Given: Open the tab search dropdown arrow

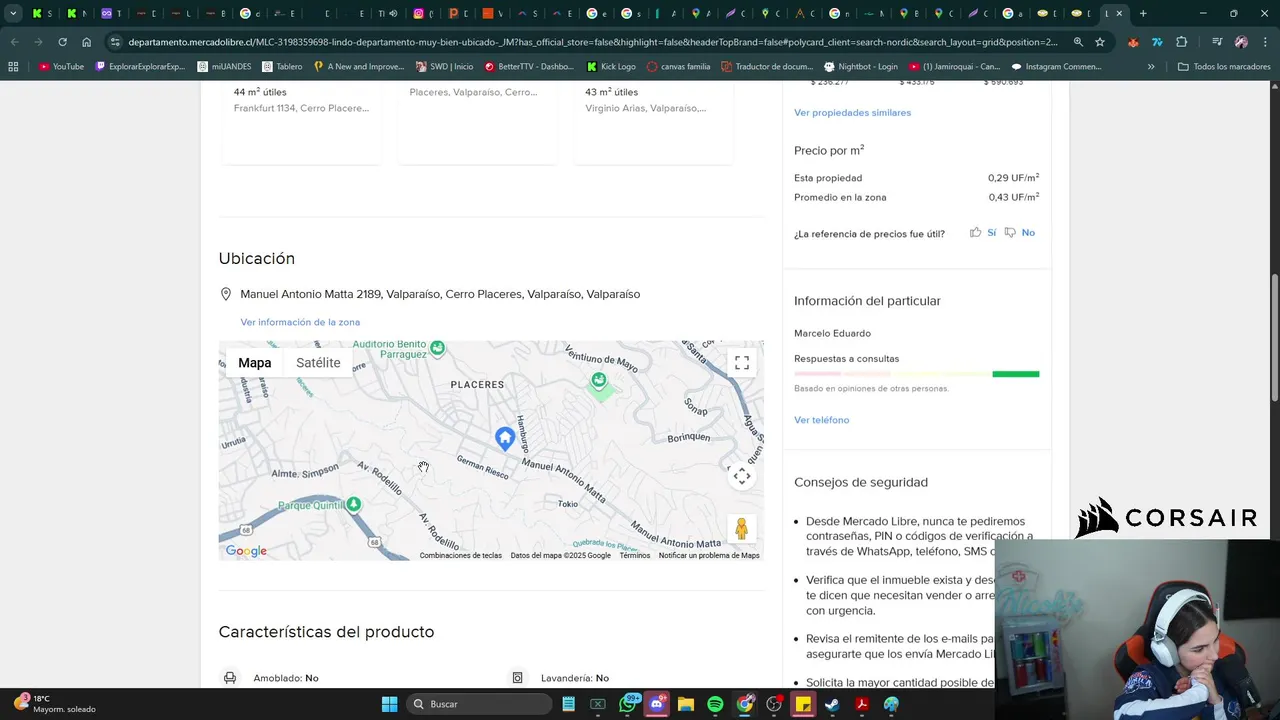Looking at the screenshot, I should [13, 13].
